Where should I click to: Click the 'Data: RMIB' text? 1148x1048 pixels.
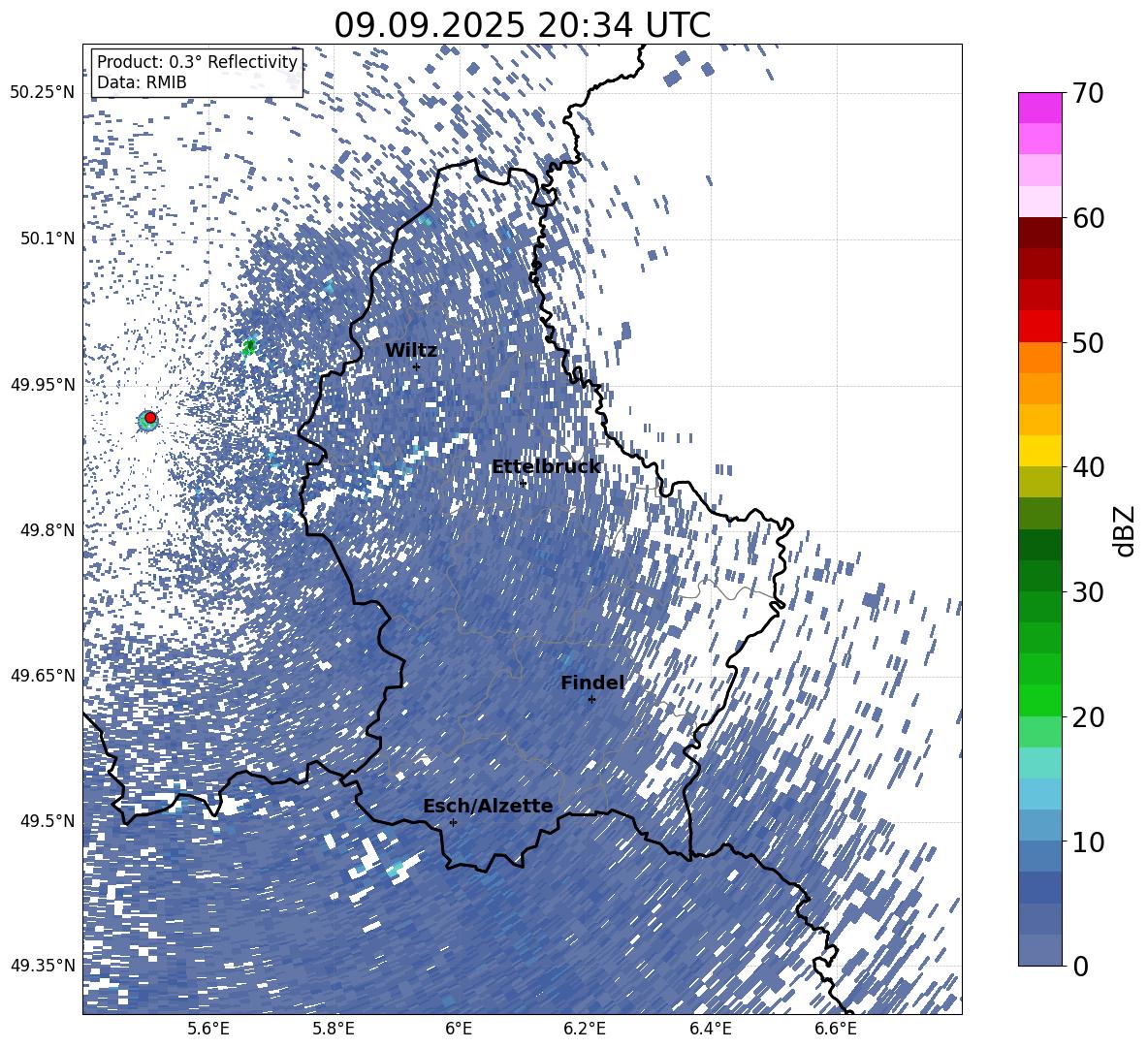coord(142,82)
